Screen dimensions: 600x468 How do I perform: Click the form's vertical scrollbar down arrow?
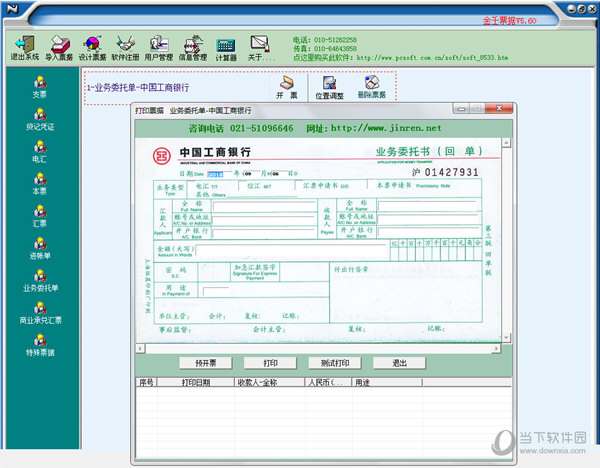[506, 338]
